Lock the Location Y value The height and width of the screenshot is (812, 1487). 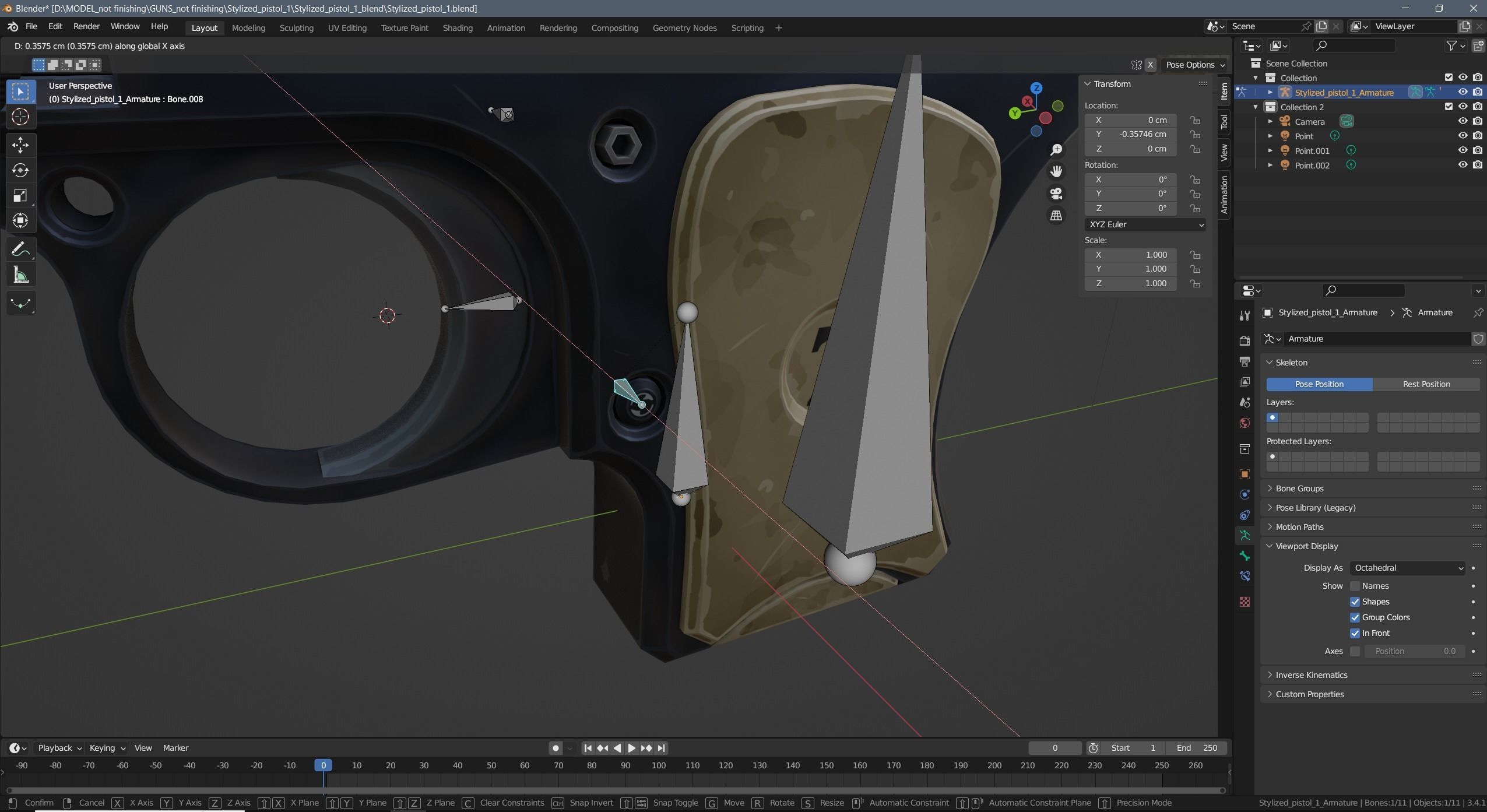pyautogui.click(x=1195, y=135)
